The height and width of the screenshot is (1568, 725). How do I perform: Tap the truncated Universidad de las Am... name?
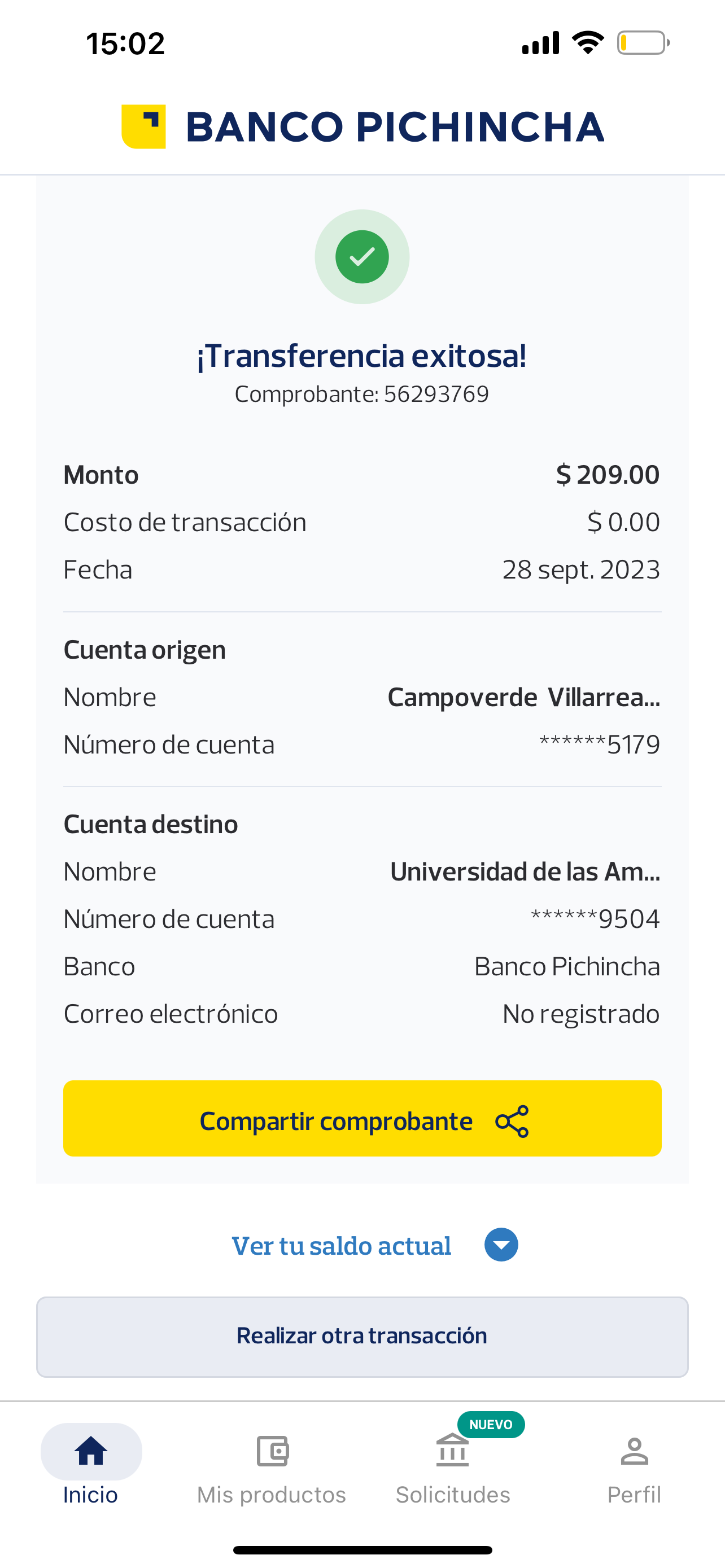pos(525,871)
